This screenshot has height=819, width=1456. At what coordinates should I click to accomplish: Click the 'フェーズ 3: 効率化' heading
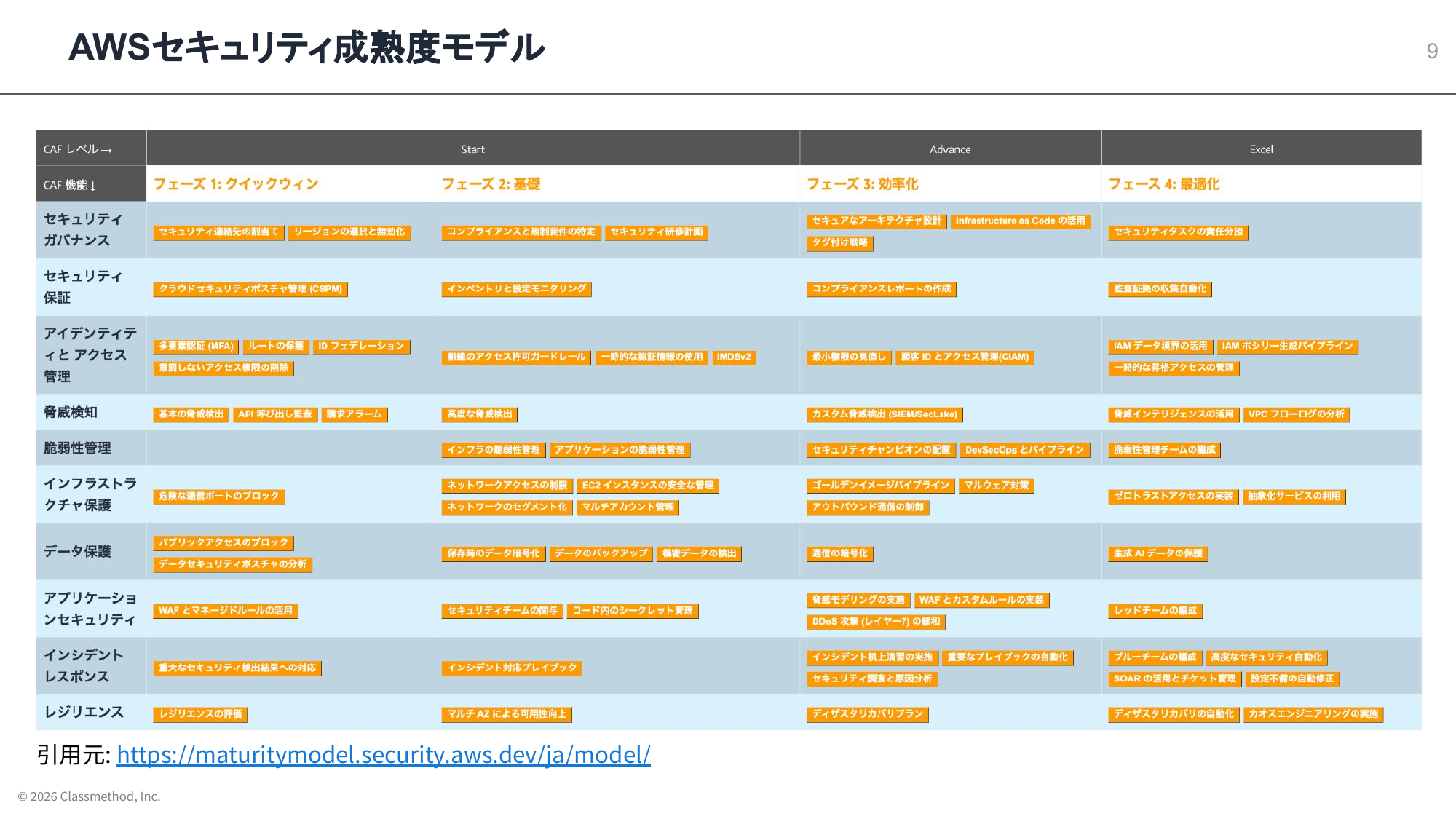point(862,184)
